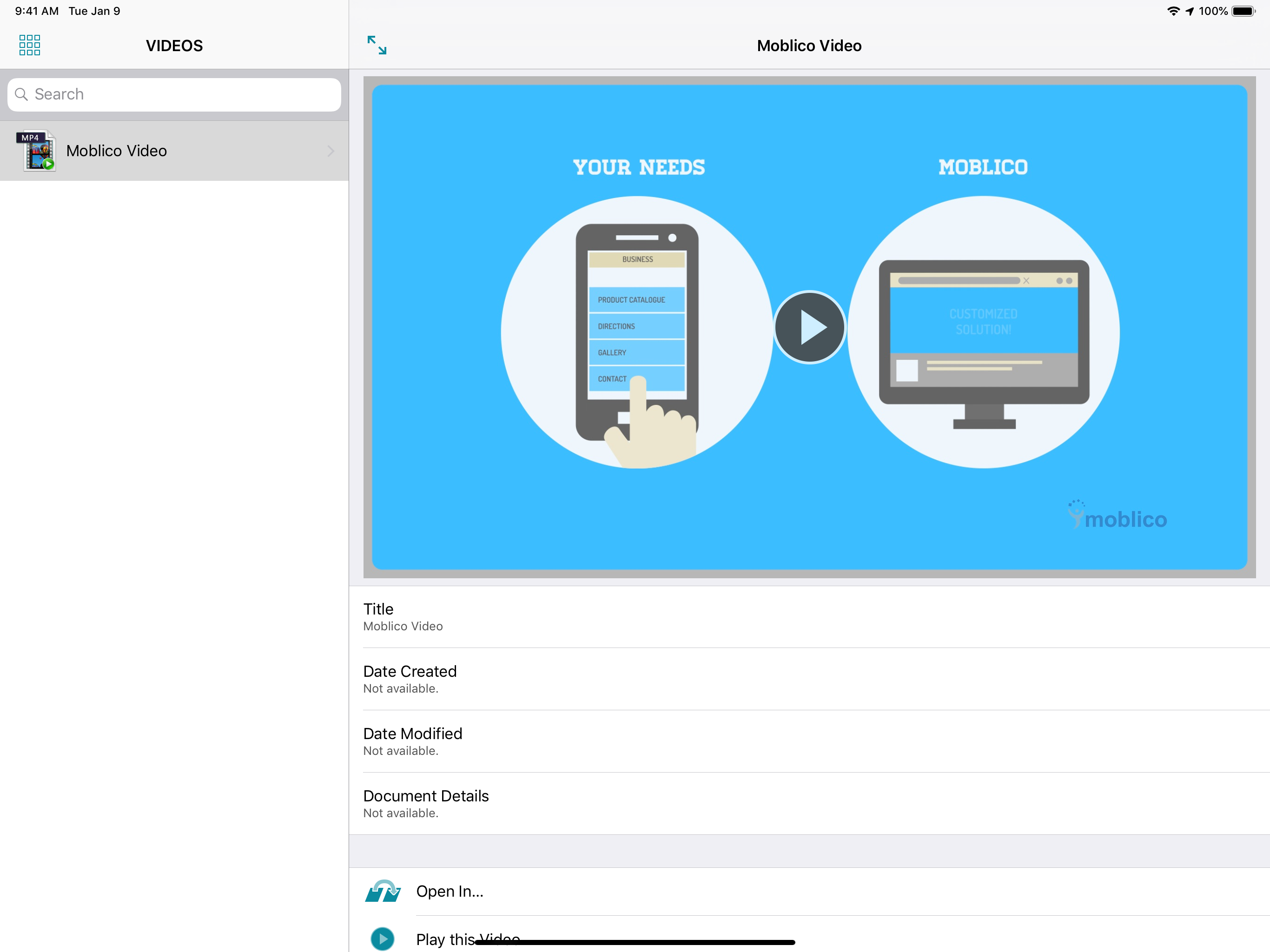Viewport: 1270px width, 952px height.
Task: Tap the Tue Jan 9 date
Action: pos(94,11)
